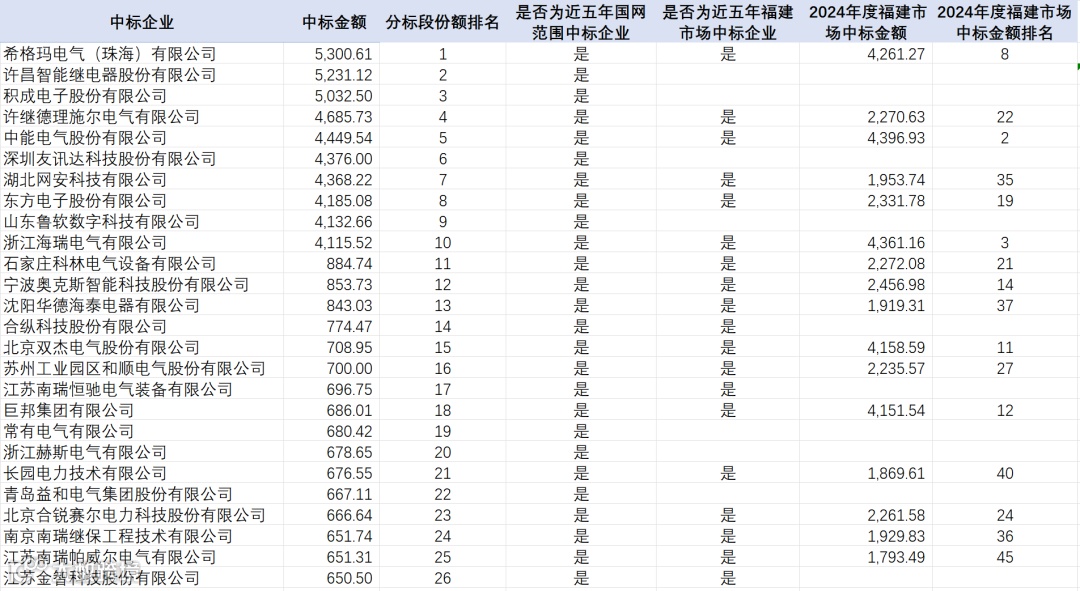Select cell 希格玛电气（珠海）有限公司
1080x591 pixels.
[142, 54]
